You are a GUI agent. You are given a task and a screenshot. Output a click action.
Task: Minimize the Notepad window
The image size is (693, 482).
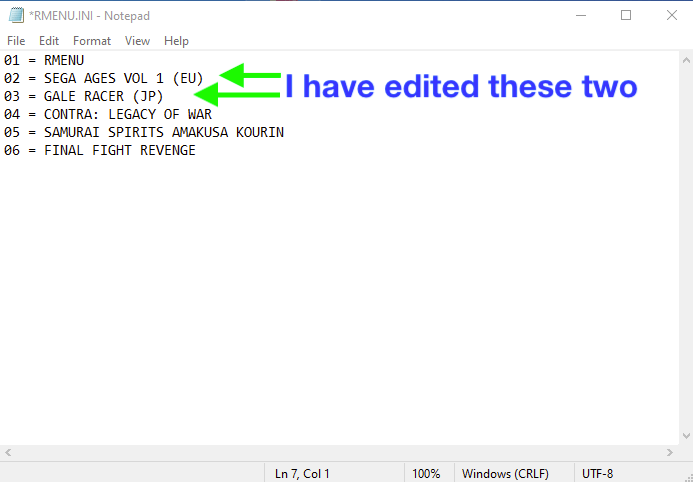pyautogui.click(x=581, y=15)
